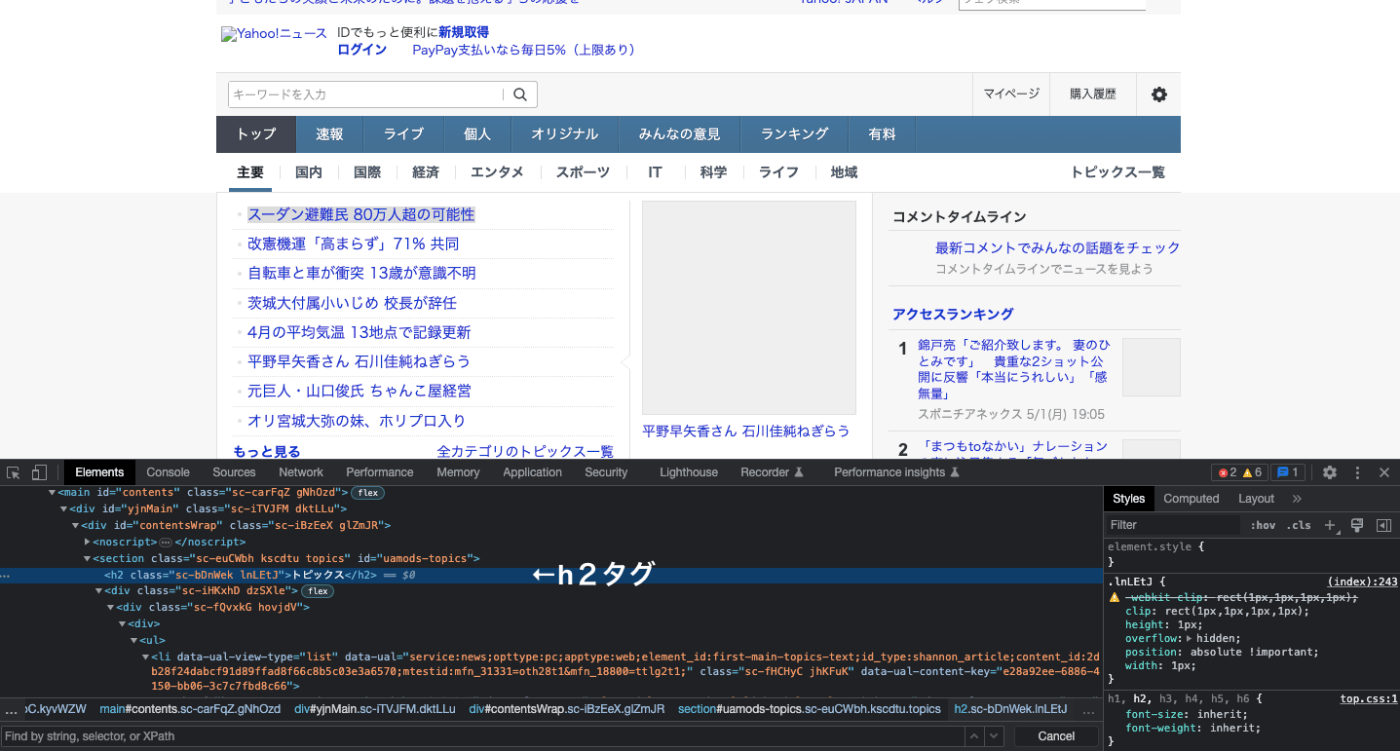
Task: Go to previous search result arrow
Action: [x=975, y=736]
